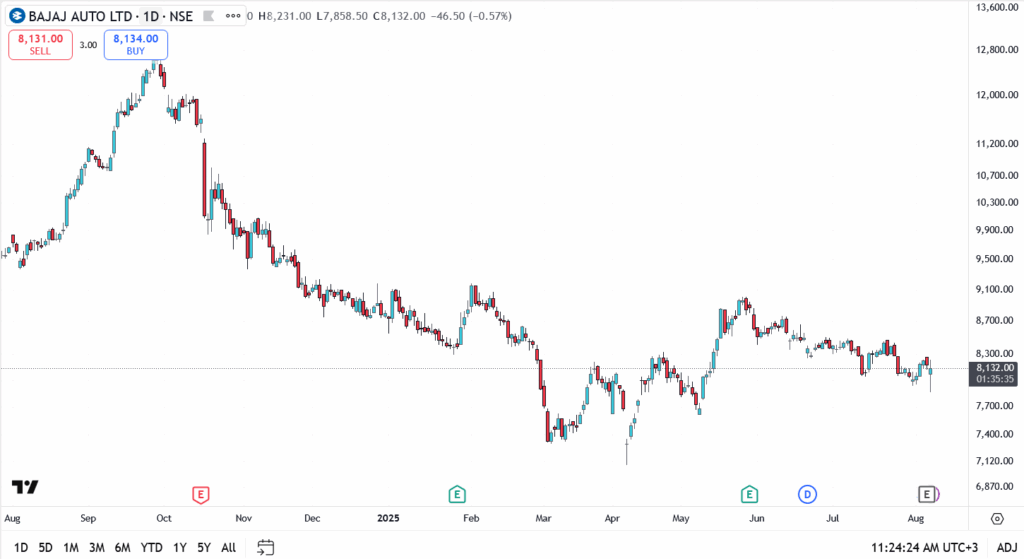Click the 9,100.00 price axis label
Image resolution: width=1024 pixels, height=559 pixels.
coord(997,289)
